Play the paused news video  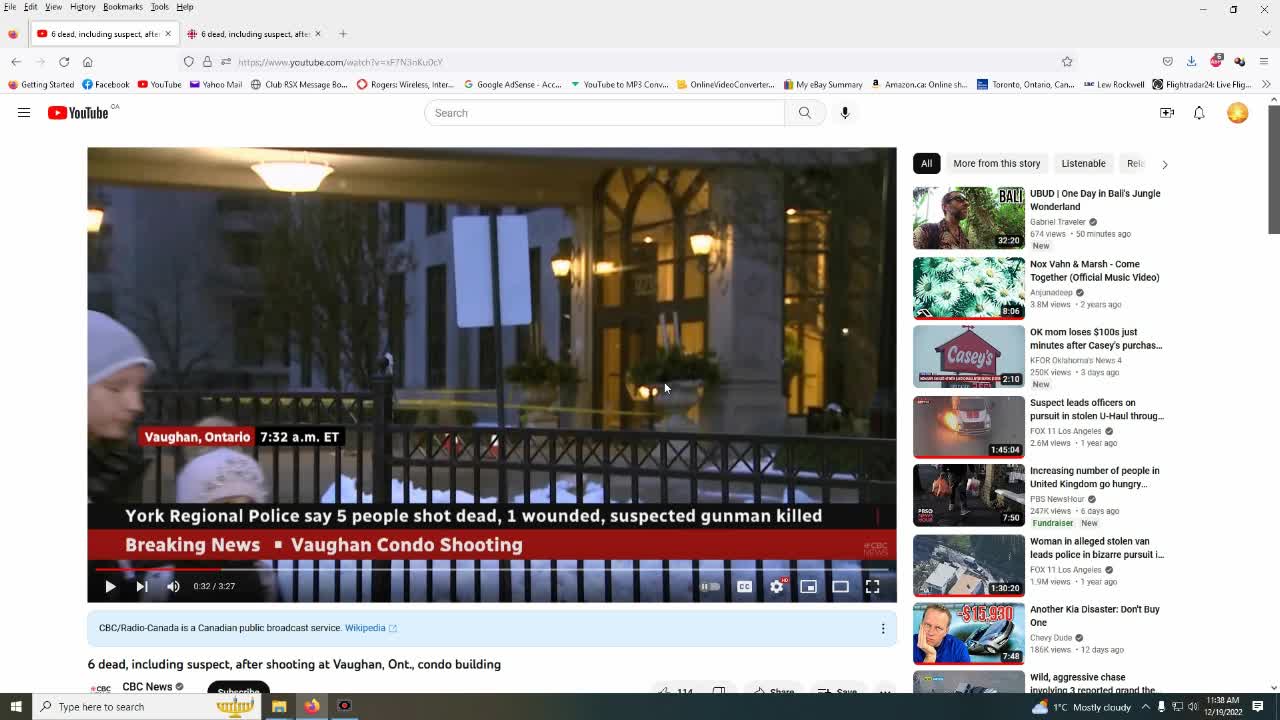[110, 587]
